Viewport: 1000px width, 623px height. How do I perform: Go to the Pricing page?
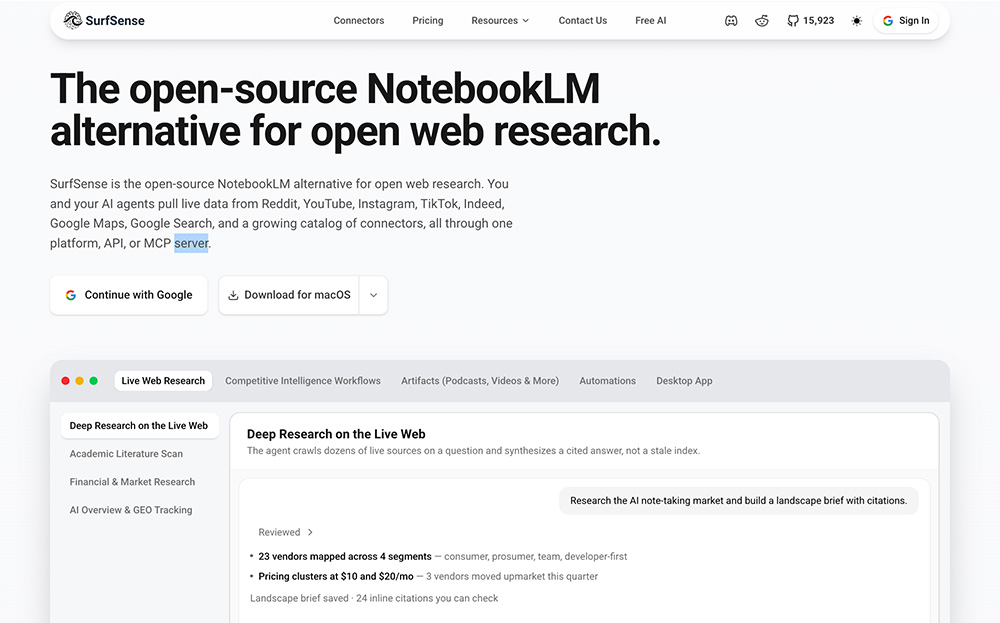(x=427, y=20)
